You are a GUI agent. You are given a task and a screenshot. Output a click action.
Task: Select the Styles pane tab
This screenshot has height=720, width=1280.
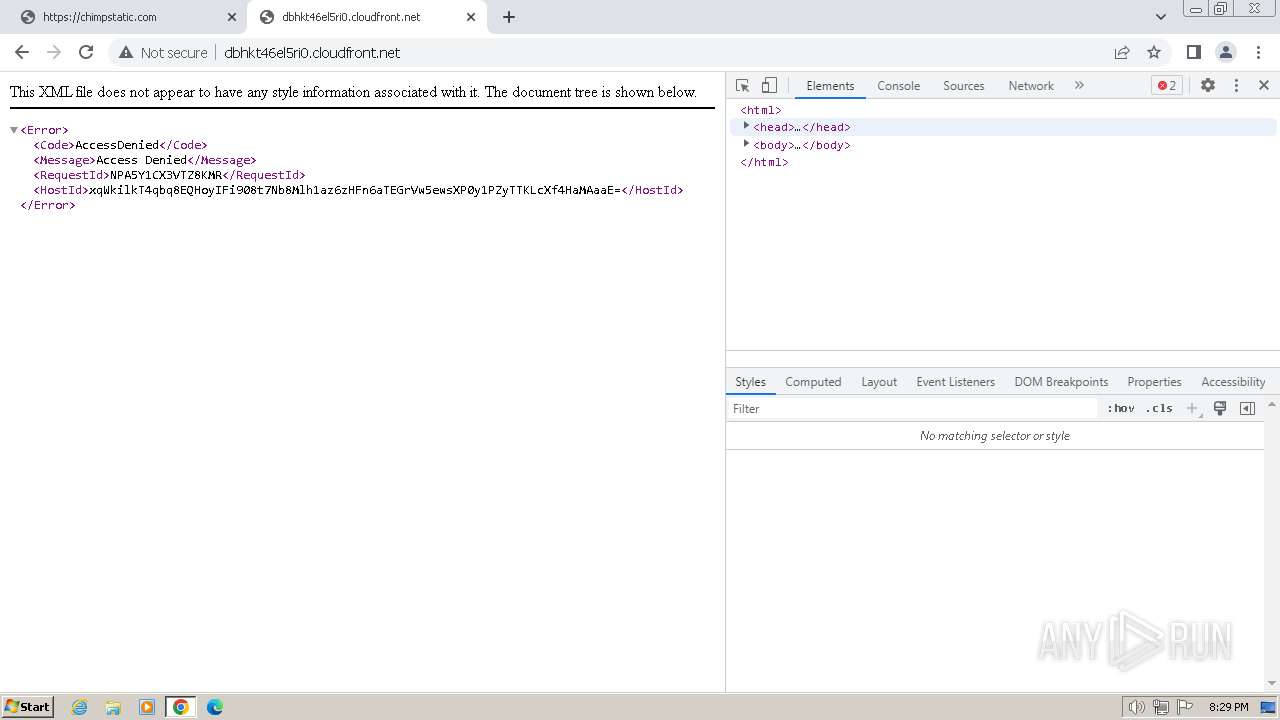click(x=750, y=382)
